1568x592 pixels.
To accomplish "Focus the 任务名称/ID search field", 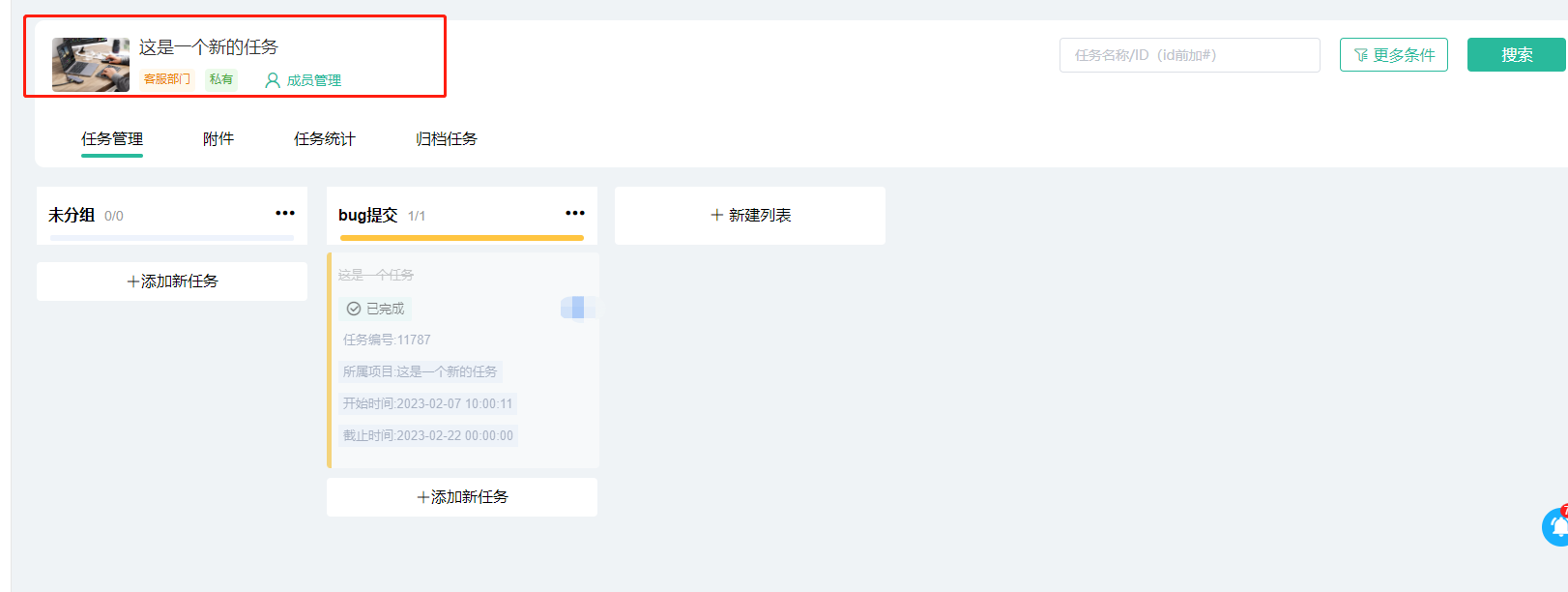I will (x=1189, y=55).
